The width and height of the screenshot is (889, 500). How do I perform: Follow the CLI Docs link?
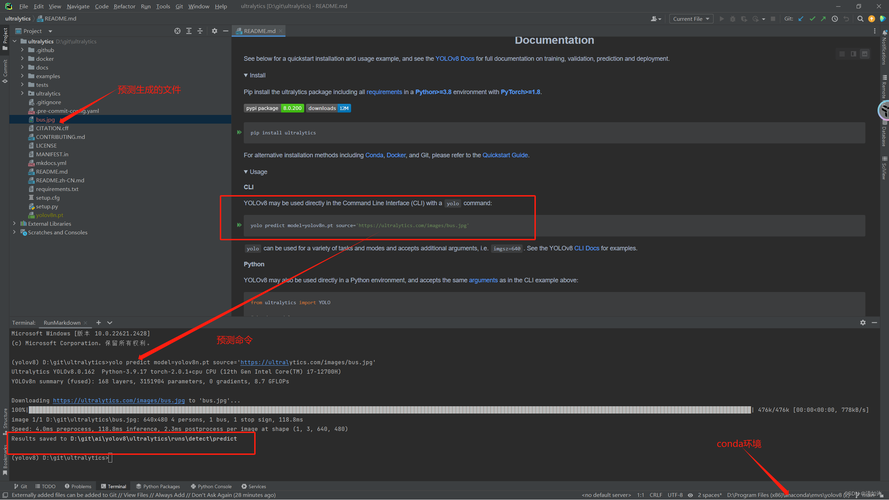[586, 248]
